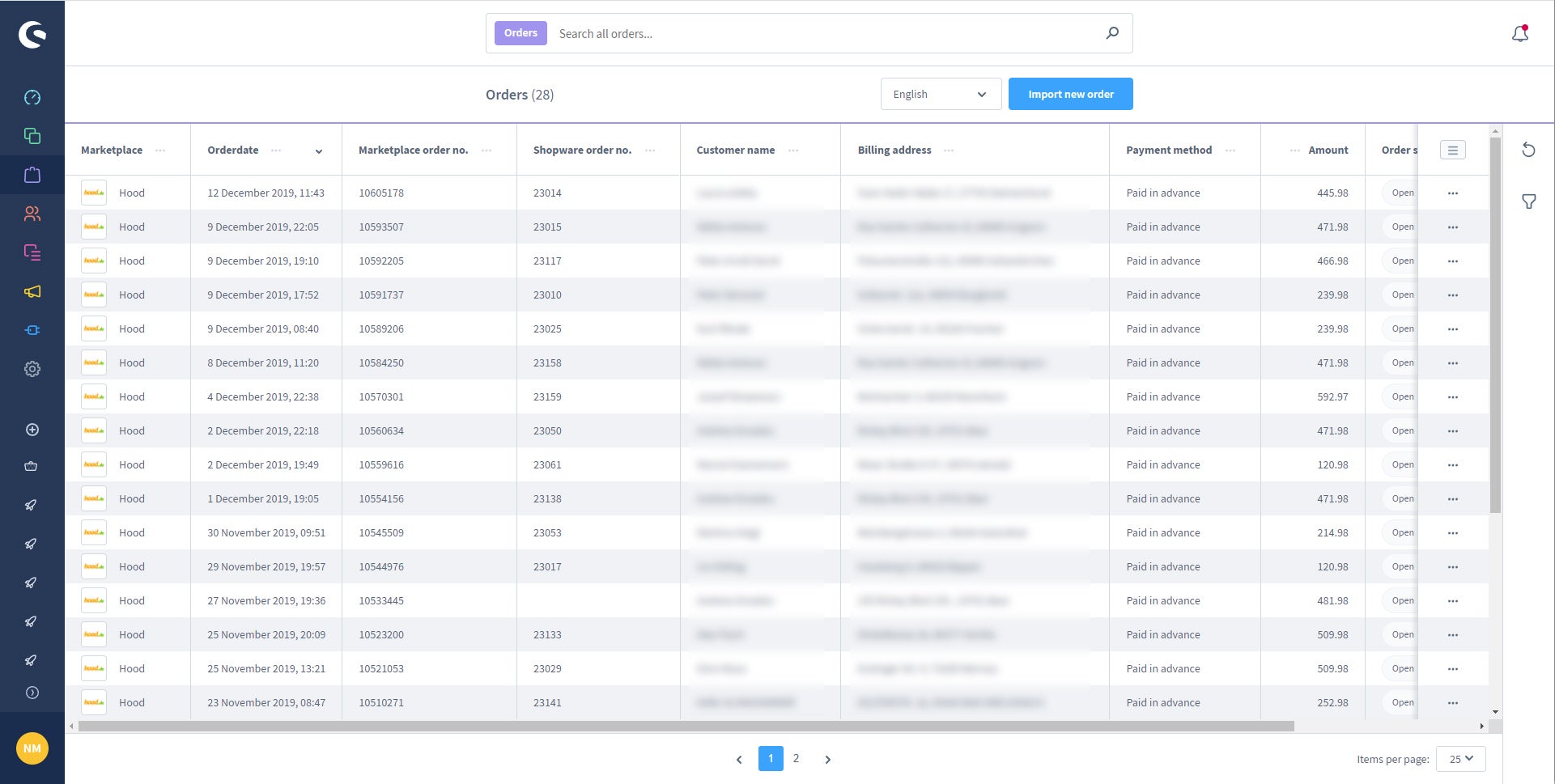Click the search magnifier icon
Screen dimensions: 1555x784
pos(1113,33)
